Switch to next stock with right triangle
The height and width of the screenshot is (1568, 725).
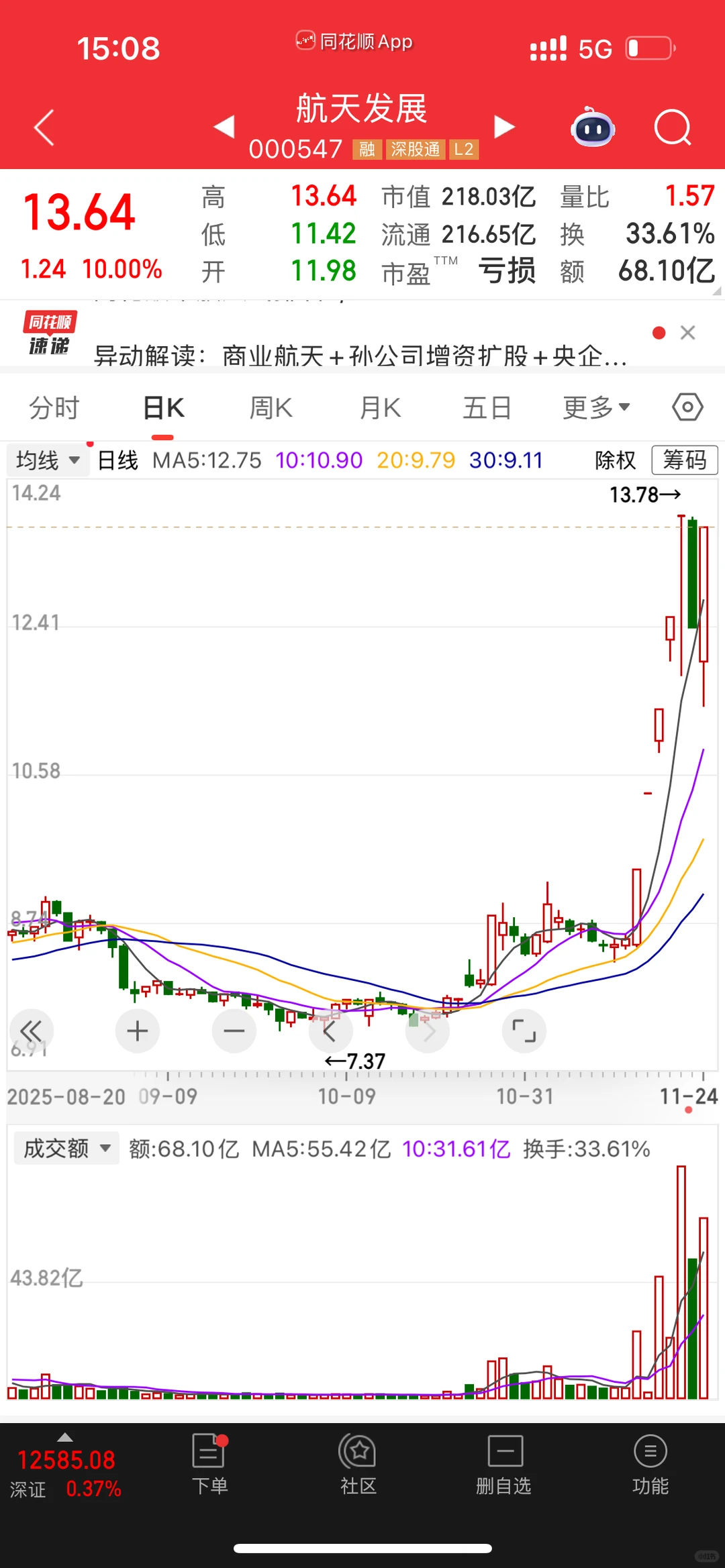click(x=504, y=127)
